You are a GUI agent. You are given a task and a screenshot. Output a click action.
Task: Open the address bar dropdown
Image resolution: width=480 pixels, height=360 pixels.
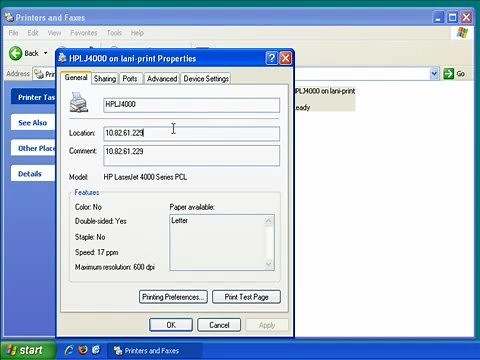tap(434, 73)
